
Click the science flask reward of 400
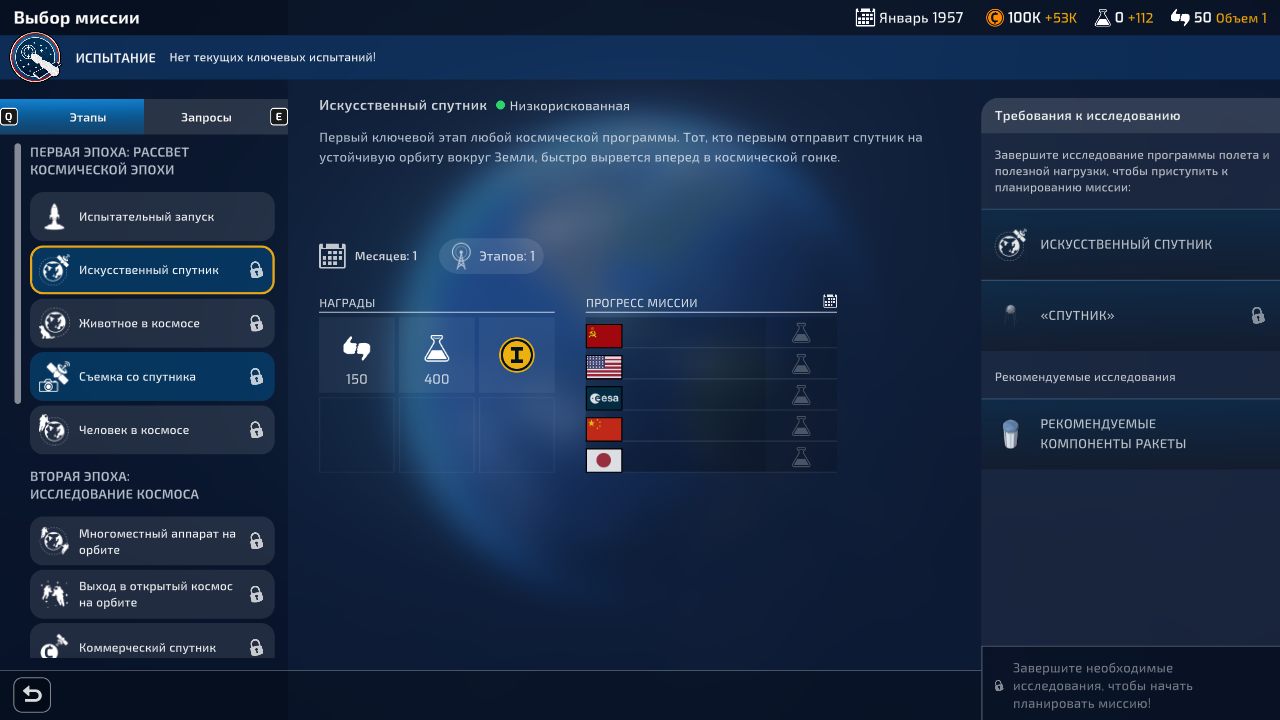click(436, 356)
